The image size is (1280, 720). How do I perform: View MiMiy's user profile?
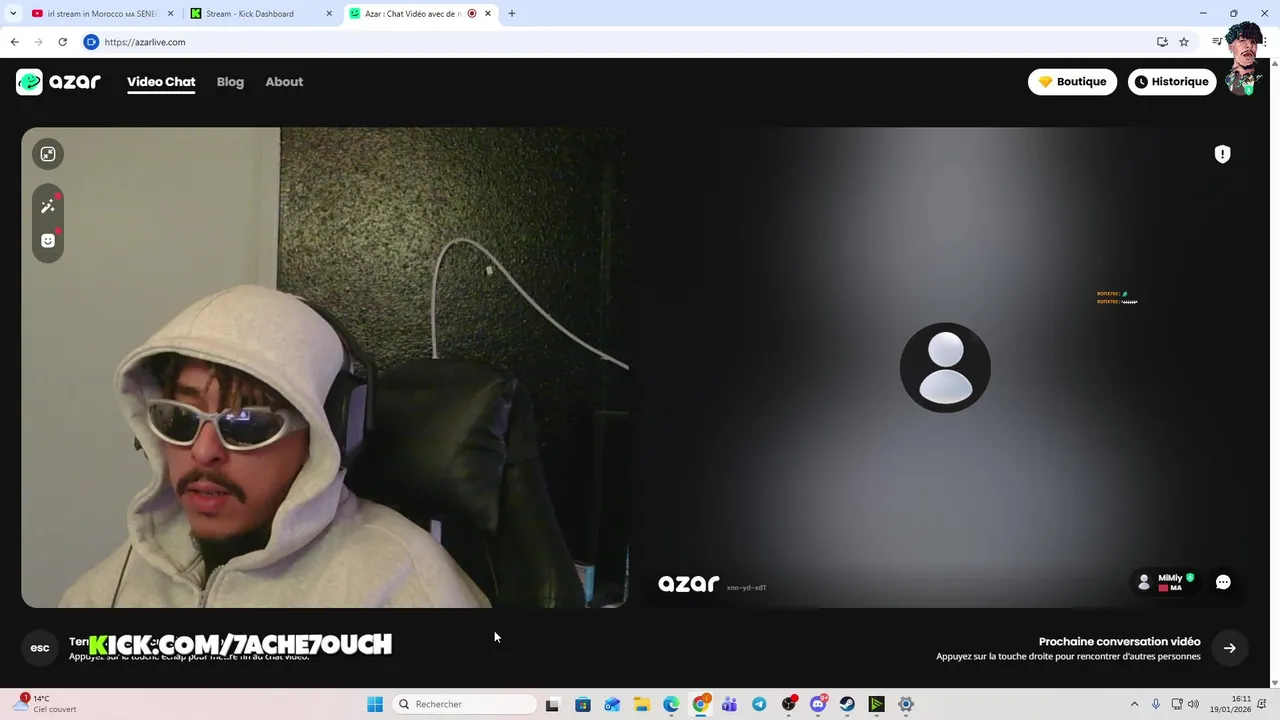1166,582
